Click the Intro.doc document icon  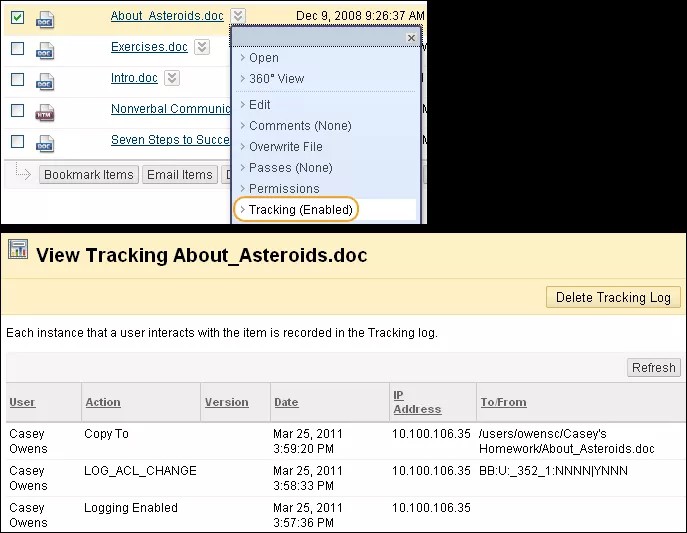[45, 80]
